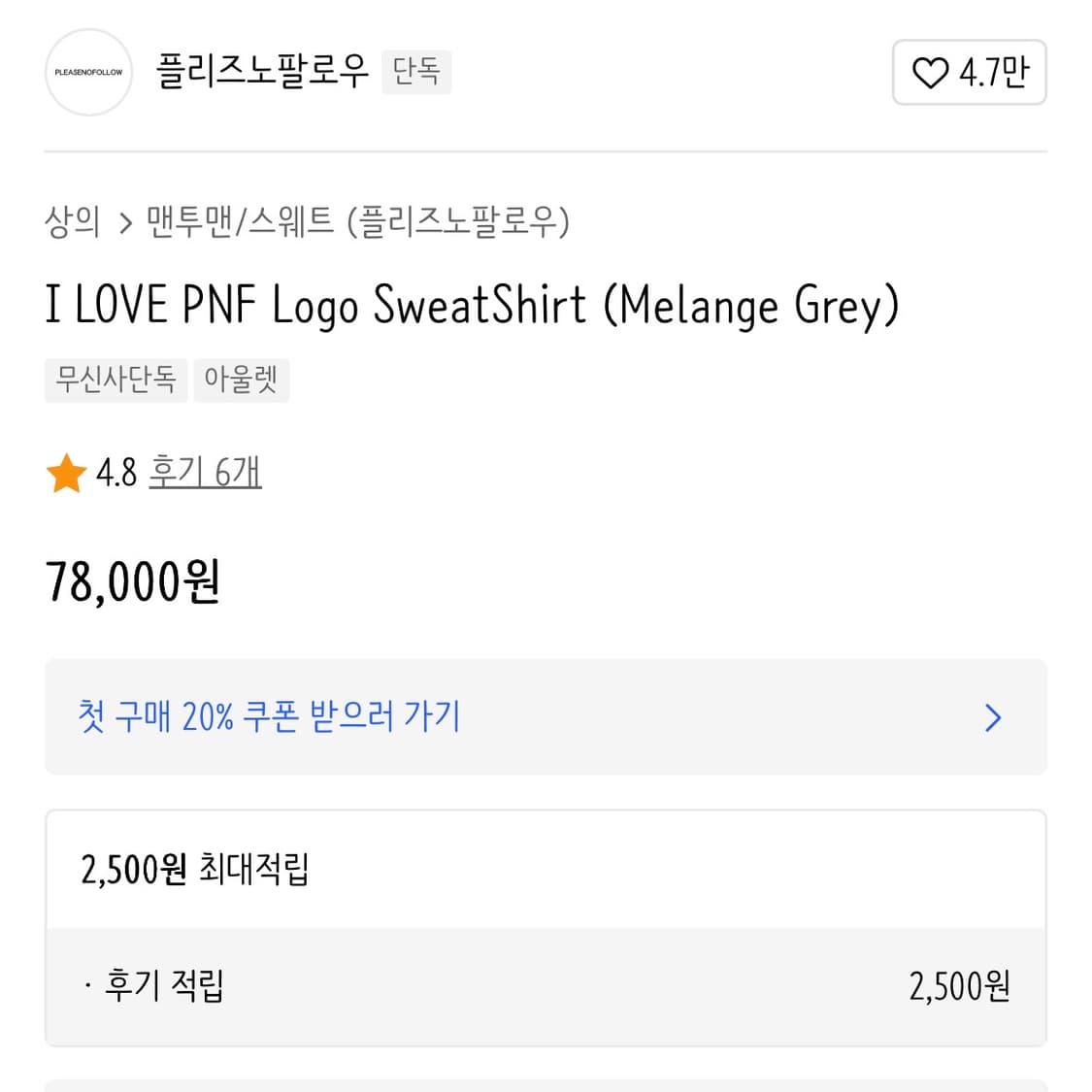Click the 4.8 rating score
The height and width of the screenshot is (1092, 1092).
click(x=116, y=474)
